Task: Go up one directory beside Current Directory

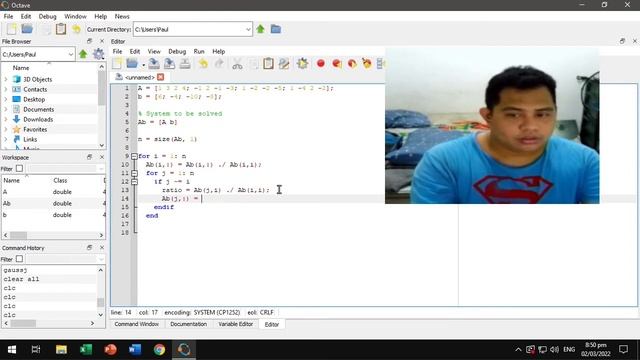Action: click(x=260, y=29)
